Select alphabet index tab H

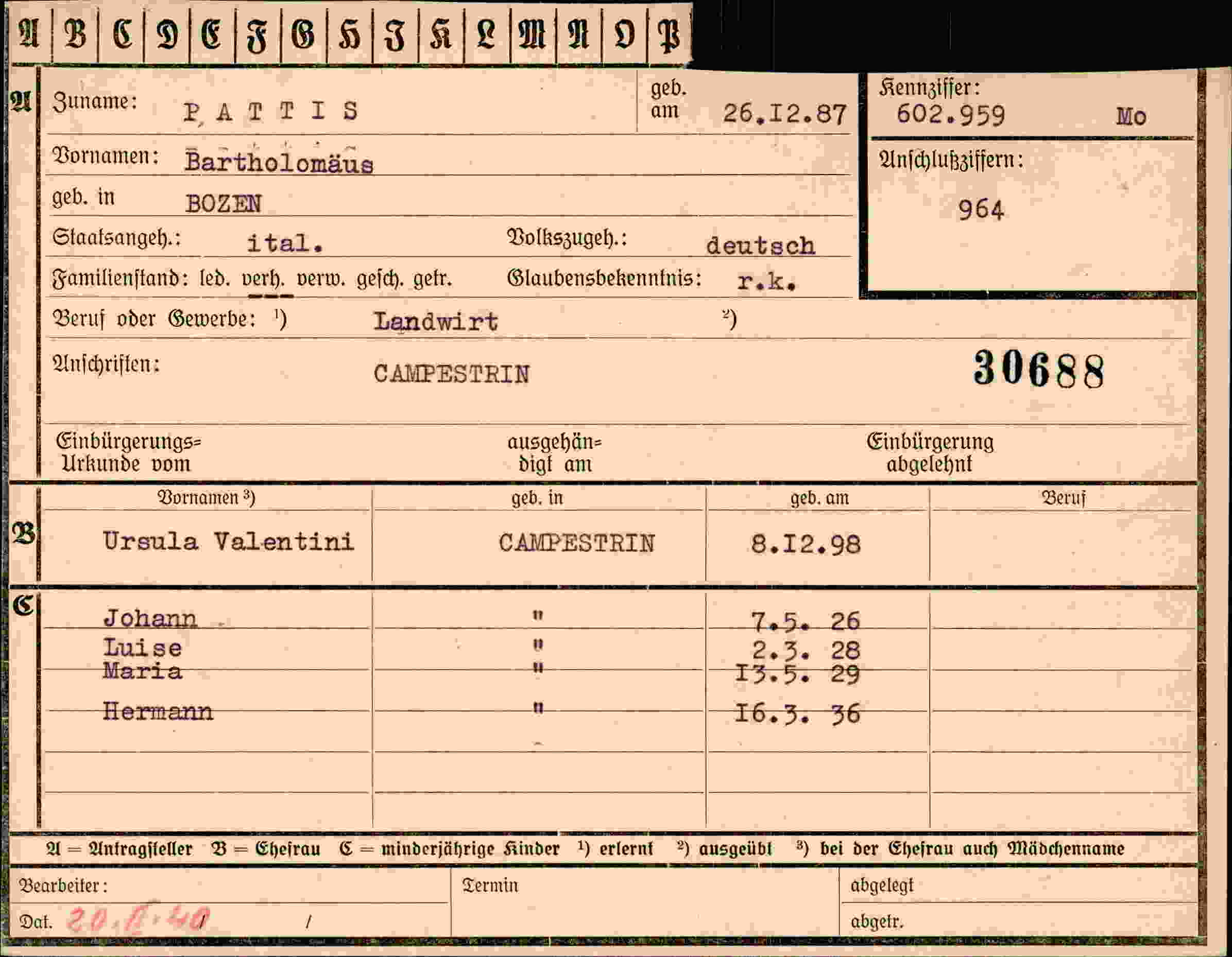(350, 34)
